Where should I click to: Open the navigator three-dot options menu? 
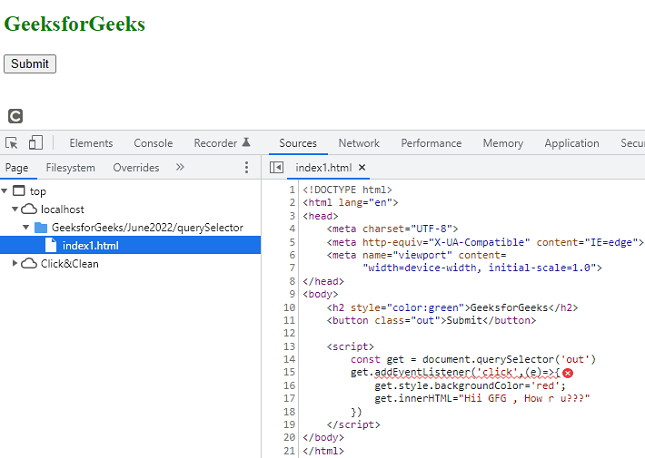pos(246,167)
